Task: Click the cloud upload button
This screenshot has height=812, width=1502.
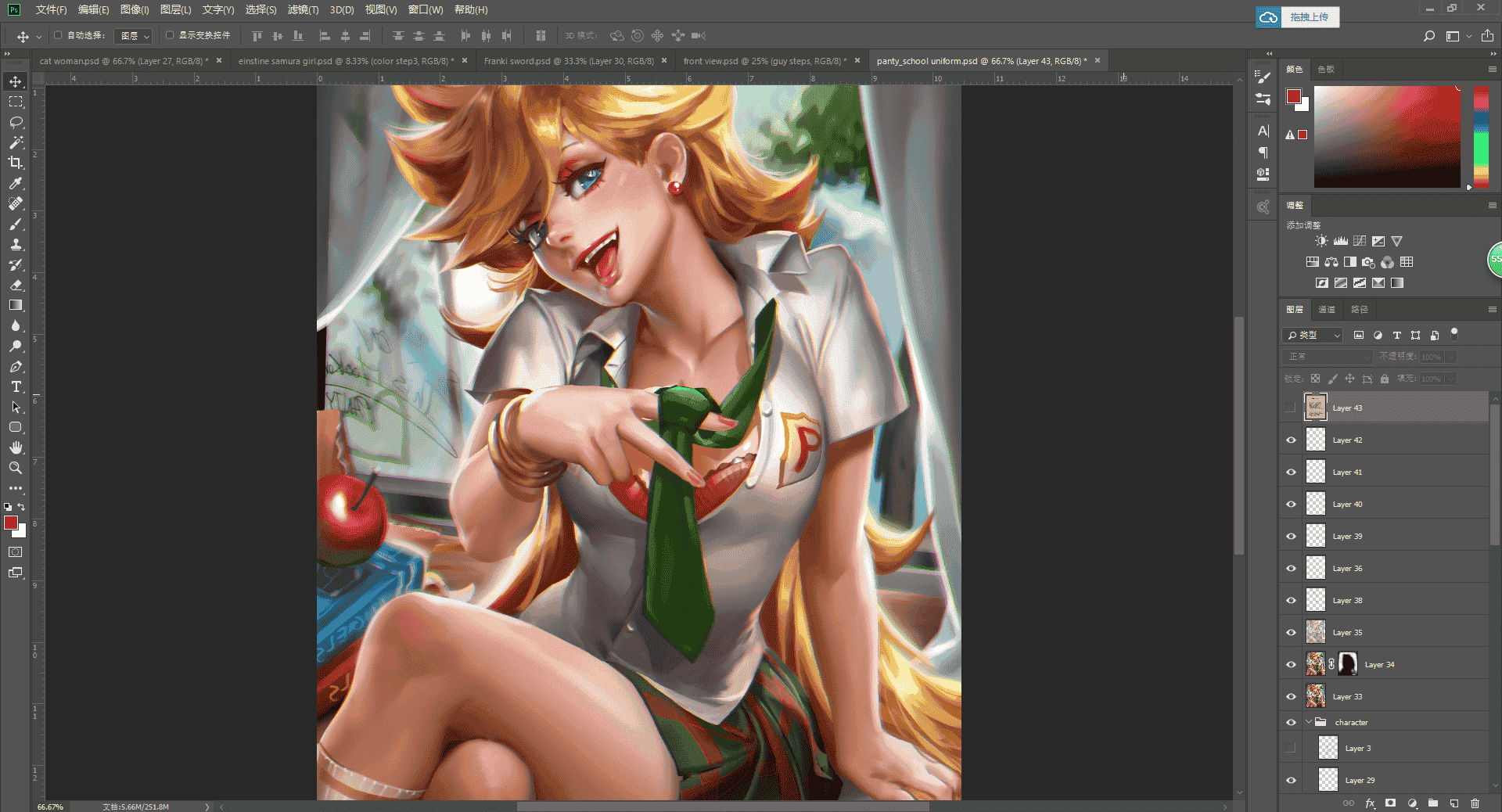Action: click(1298, 16)
